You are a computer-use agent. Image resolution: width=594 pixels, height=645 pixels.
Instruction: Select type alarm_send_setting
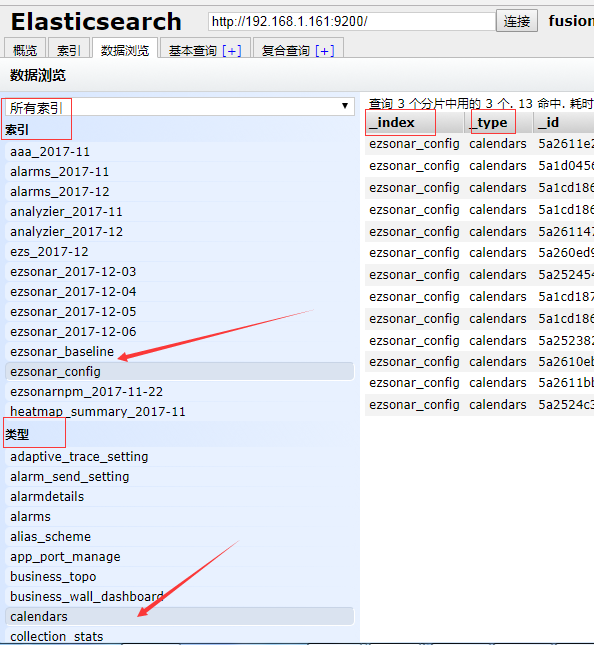pyautogui.click(x=179, y=477)
